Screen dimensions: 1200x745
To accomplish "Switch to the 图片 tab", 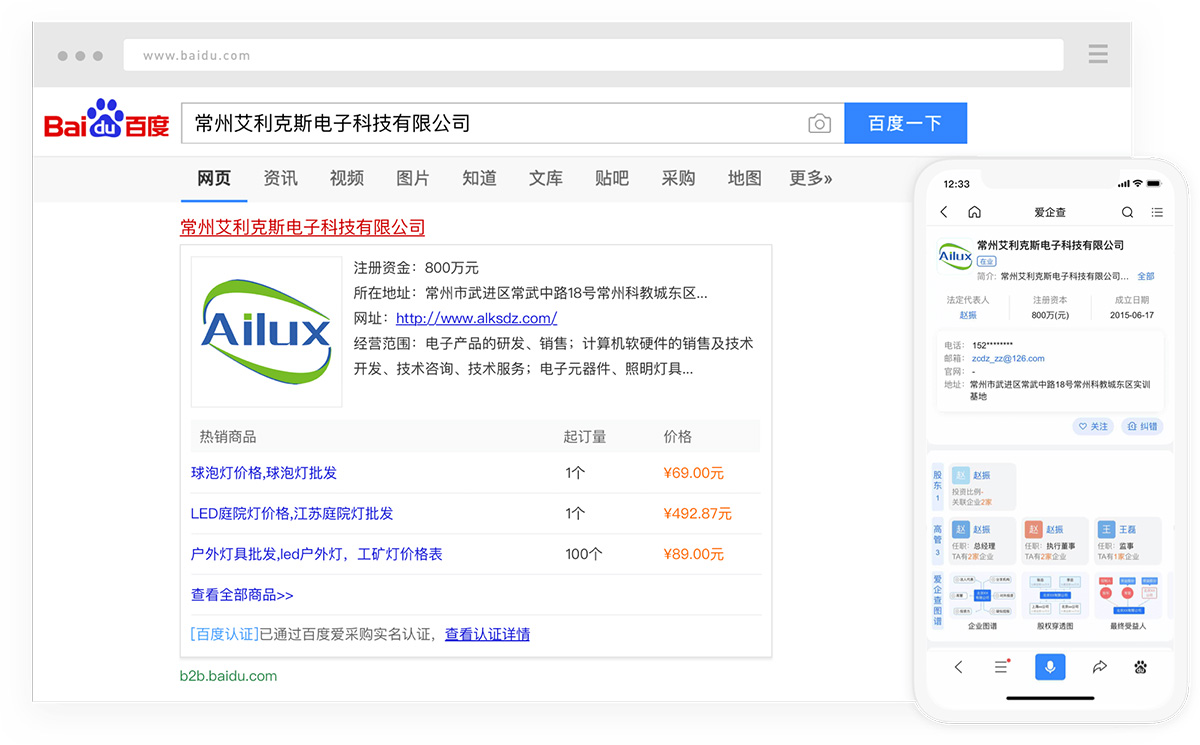I will [x=412, y=178].
